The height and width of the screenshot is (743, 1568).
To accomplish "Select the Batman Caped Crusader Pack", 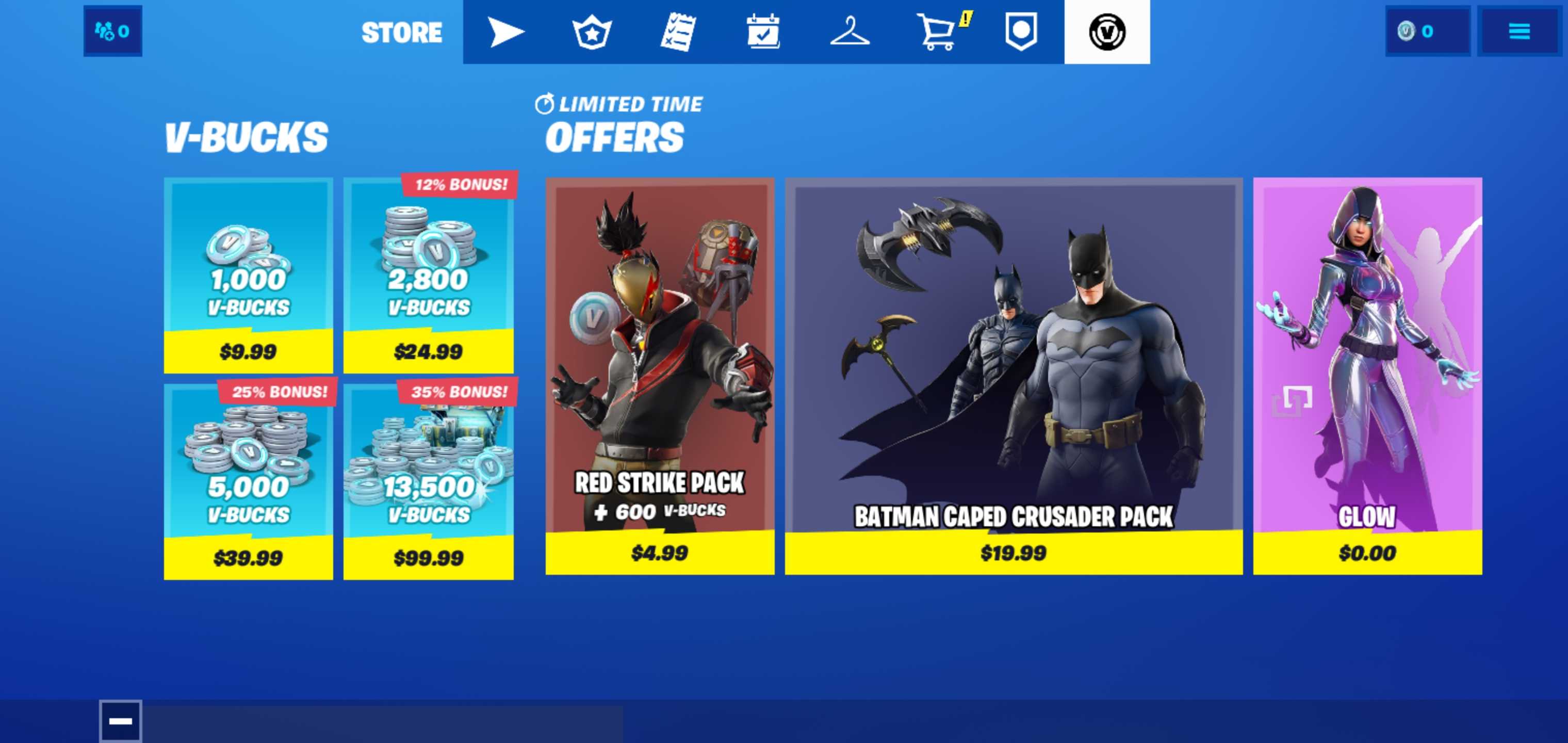I will [1014, 376].
